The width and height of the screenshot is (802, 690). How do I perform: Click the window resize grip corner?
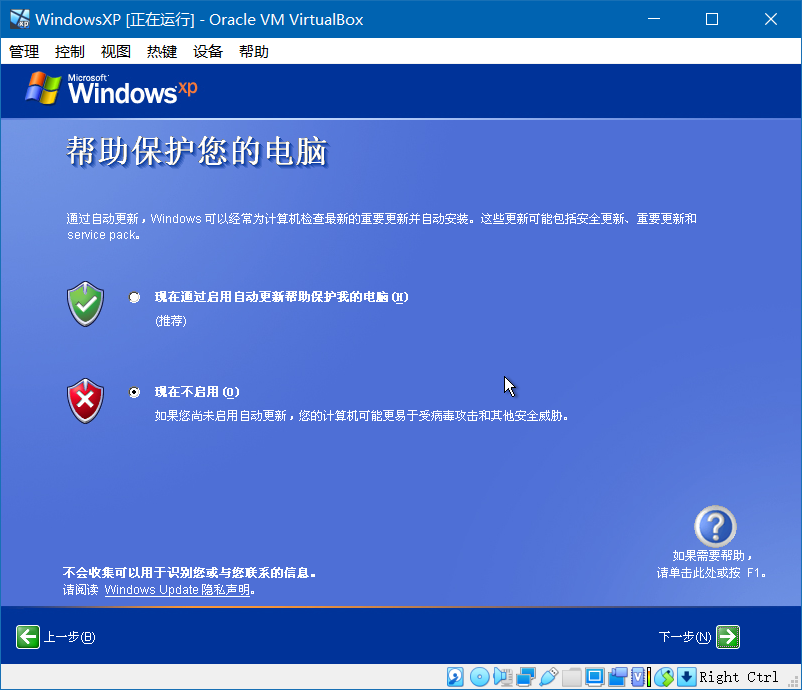click(793, 682)
